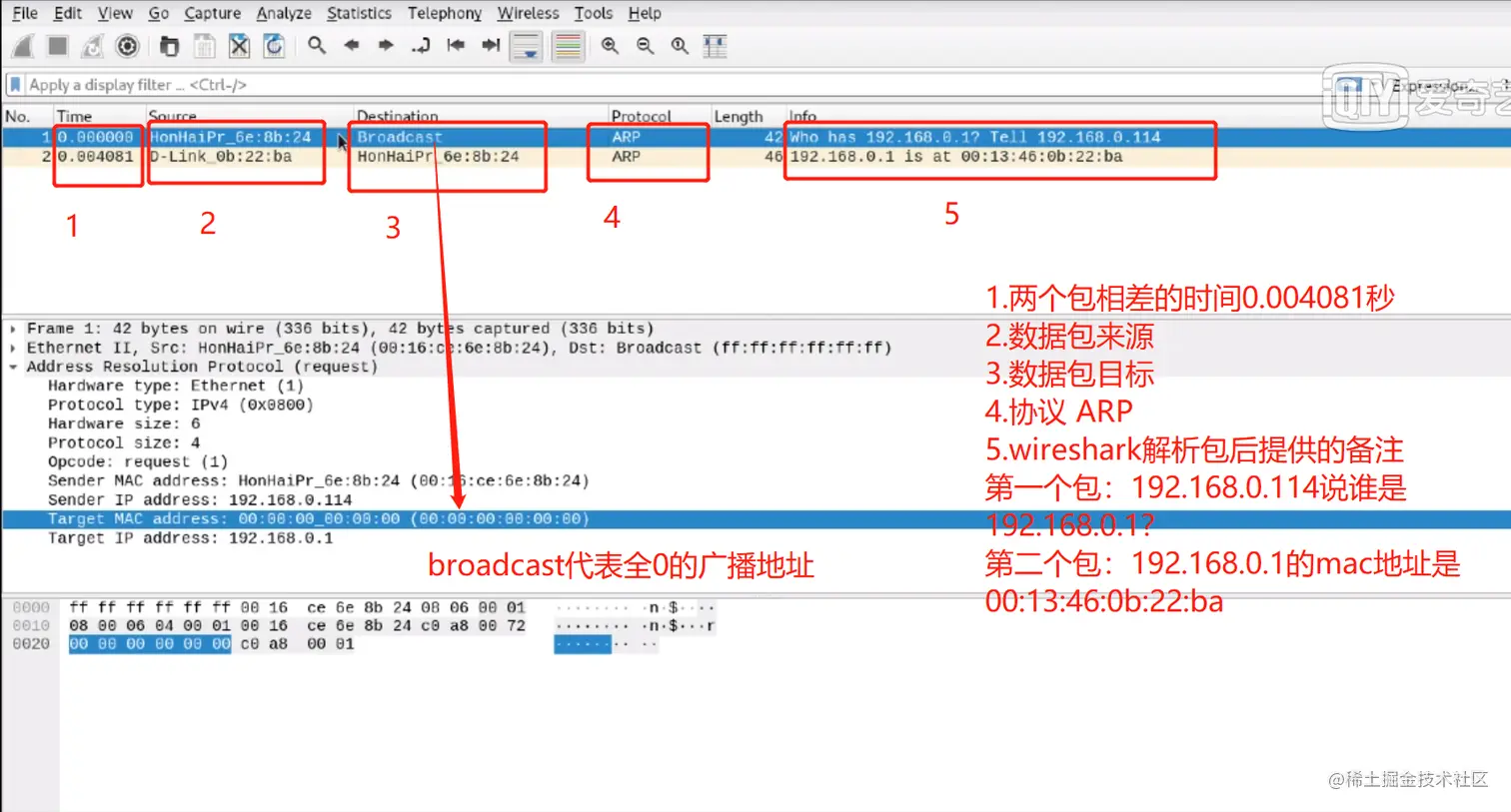The width and height of the screenshot is (1511, 812).
Task: Sort by the No. column header
Action: [x=17, y=116]
